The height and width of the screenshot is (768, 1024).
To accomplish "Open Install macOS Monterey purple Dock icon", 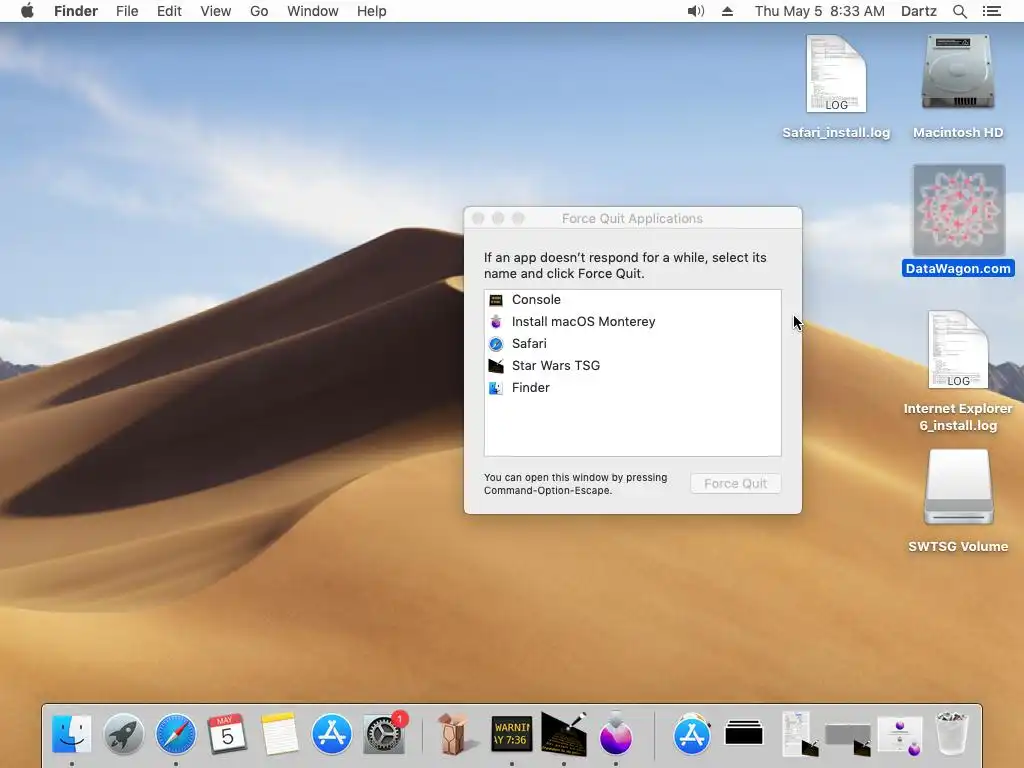I will 616,733.
